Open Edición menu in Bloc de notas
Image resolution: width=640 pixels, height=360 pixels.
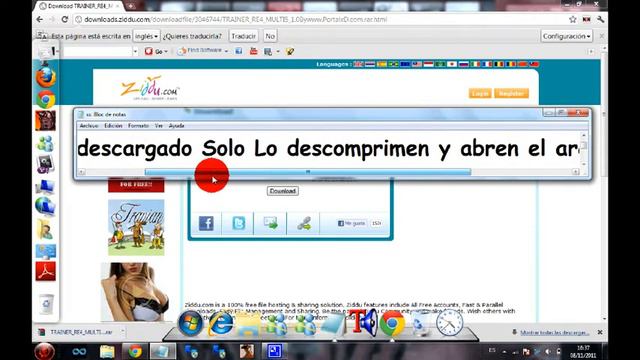[x=113, y=126]
